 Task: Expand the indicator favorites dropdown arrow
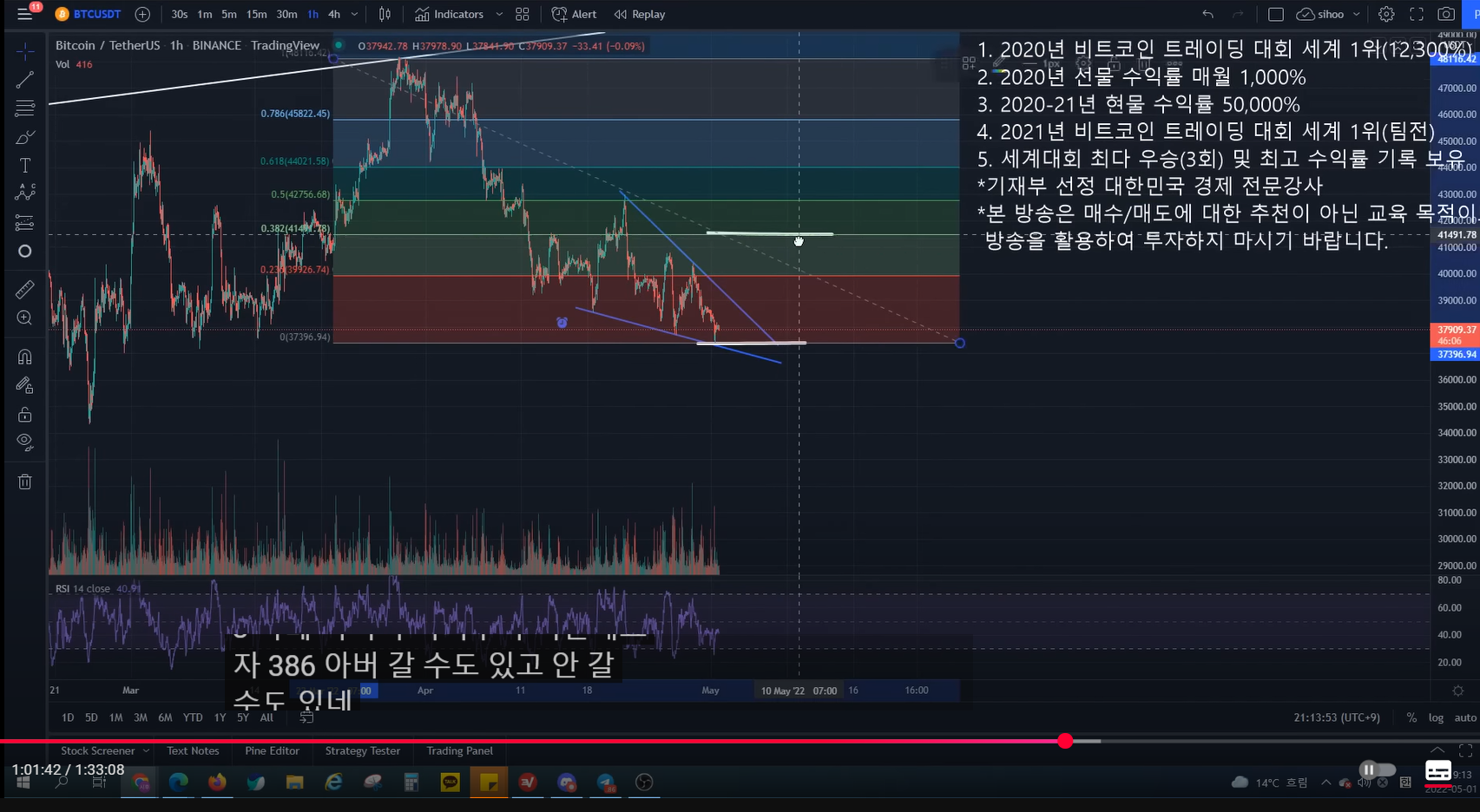tap(499, 14)
